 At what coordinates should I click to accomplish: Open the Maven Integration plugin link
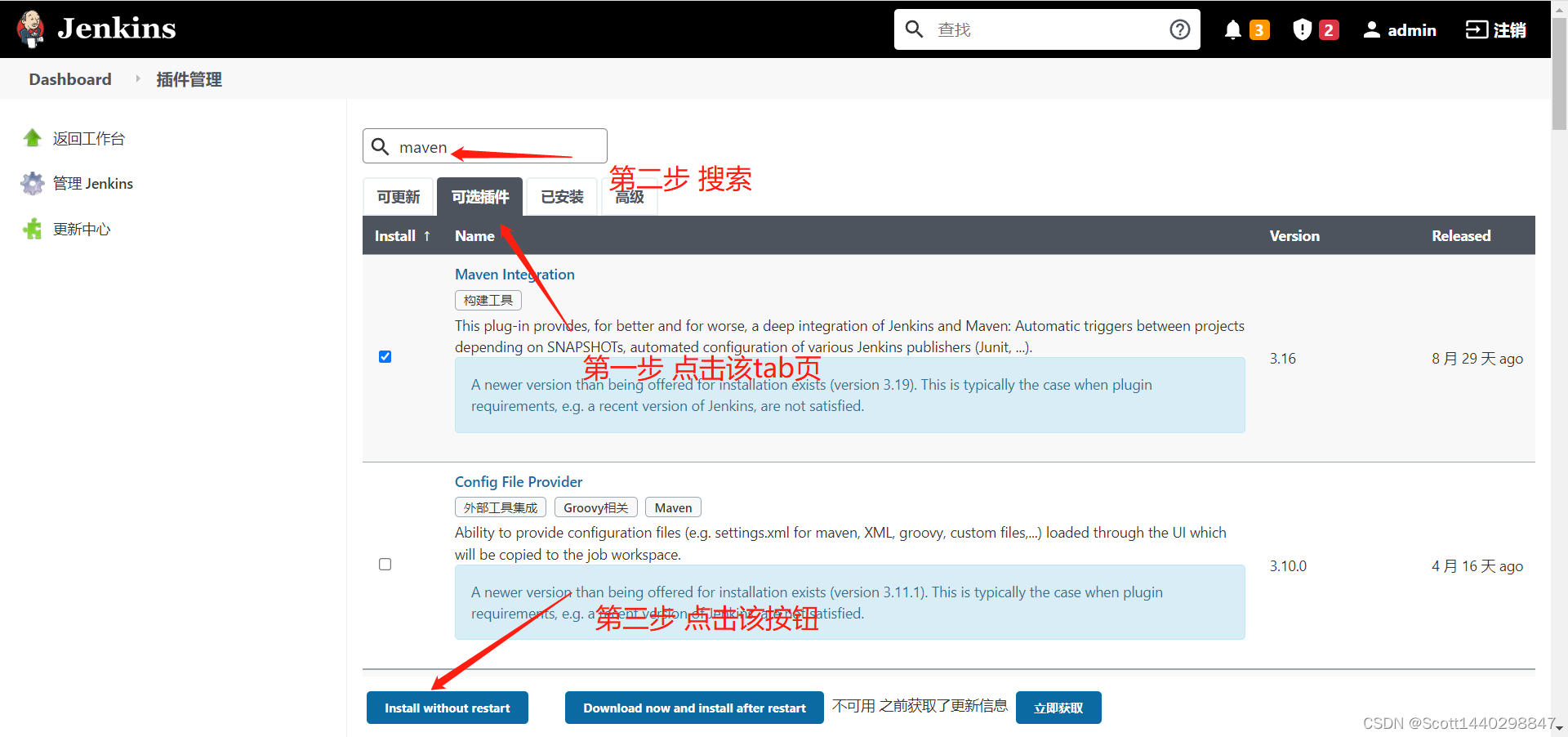(x=514, y=275)
